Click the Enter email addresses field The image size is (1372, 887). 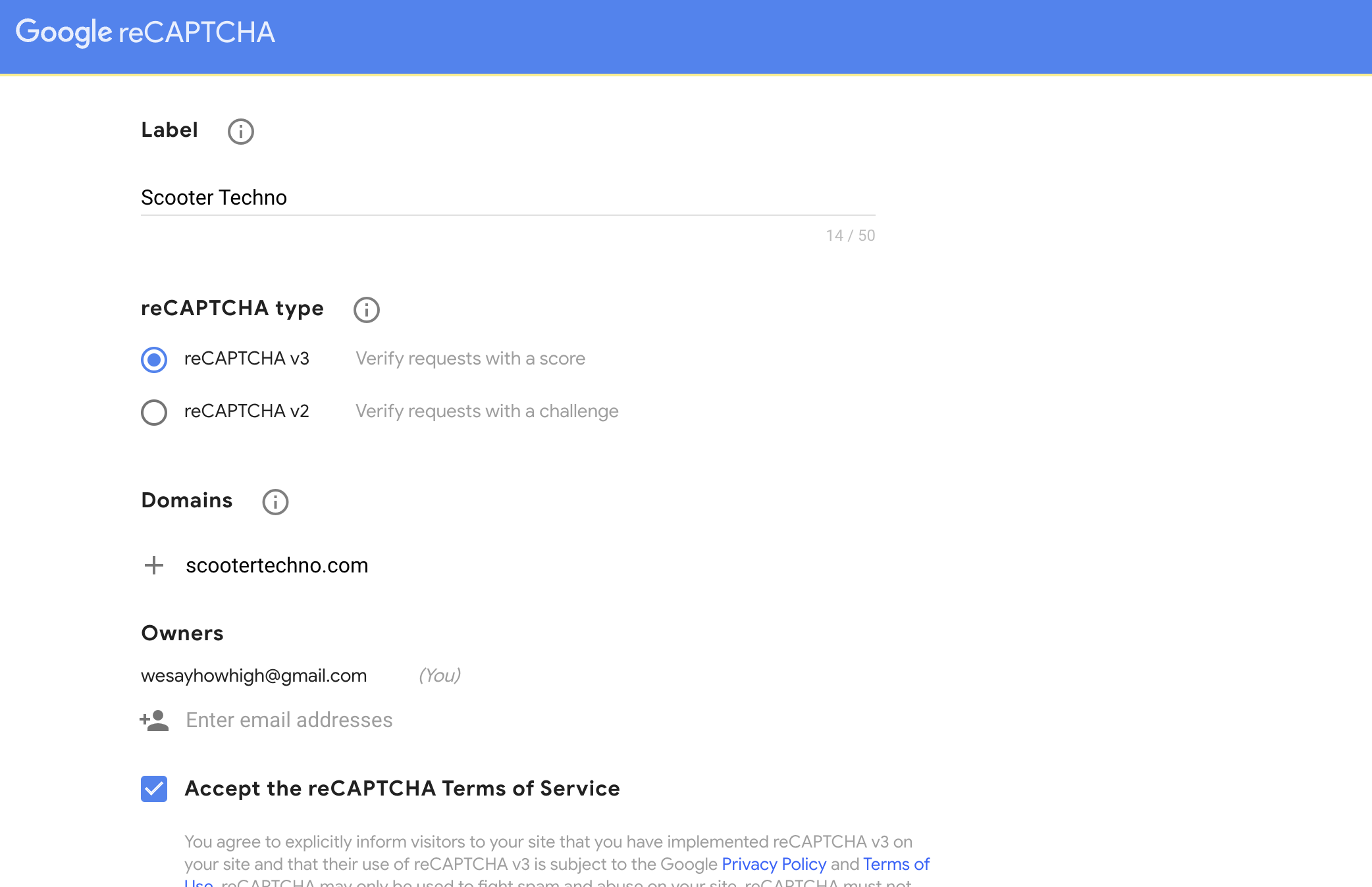[288, 720]
